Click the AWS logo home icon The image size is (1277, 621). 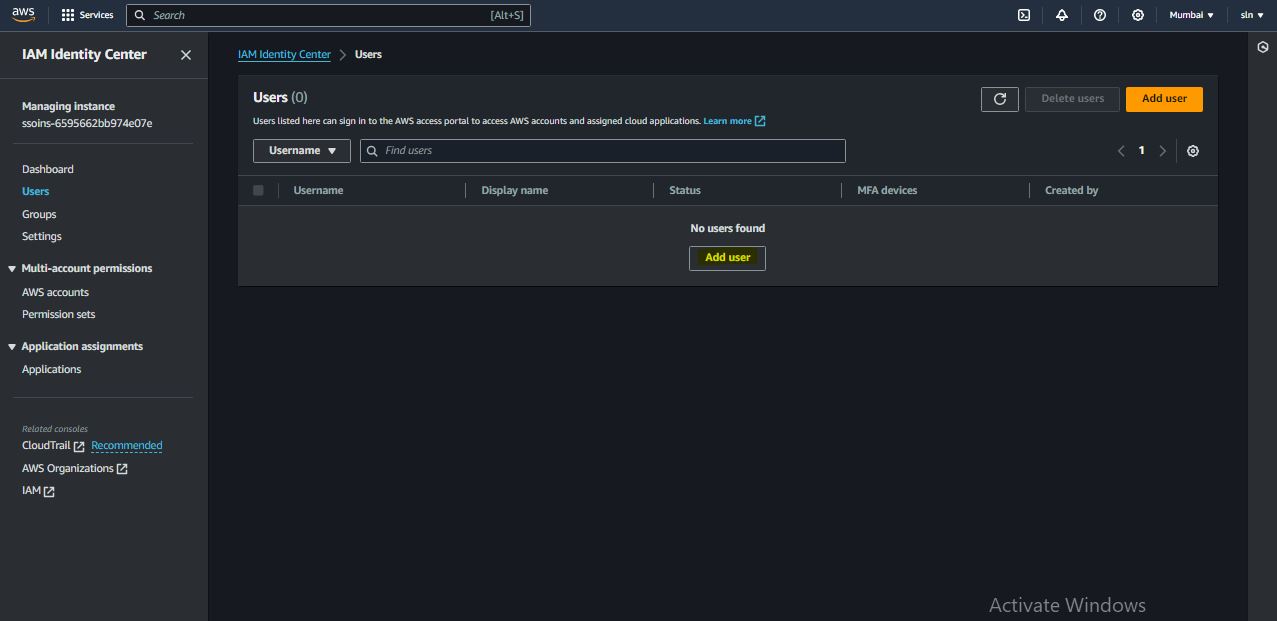(23, 14)
